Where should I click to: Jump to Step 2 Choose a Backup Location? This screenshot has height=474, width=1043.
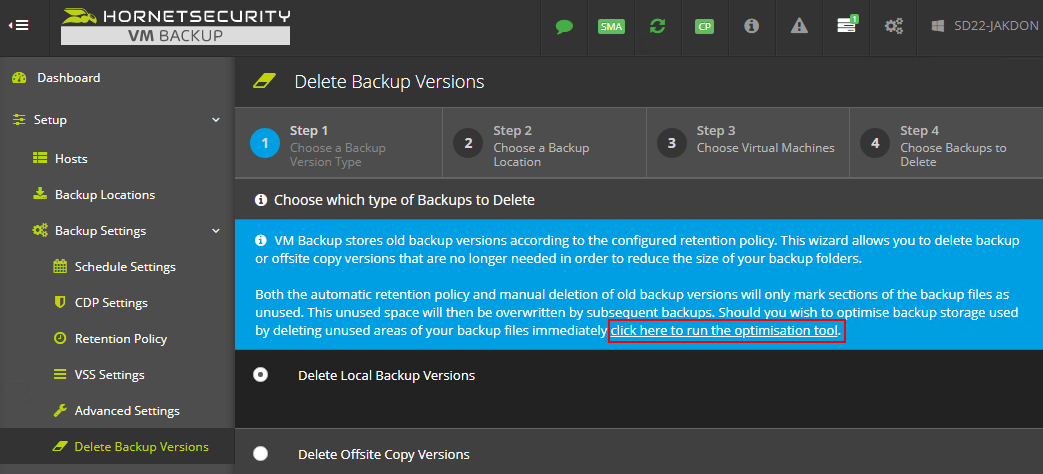(544, 143)
